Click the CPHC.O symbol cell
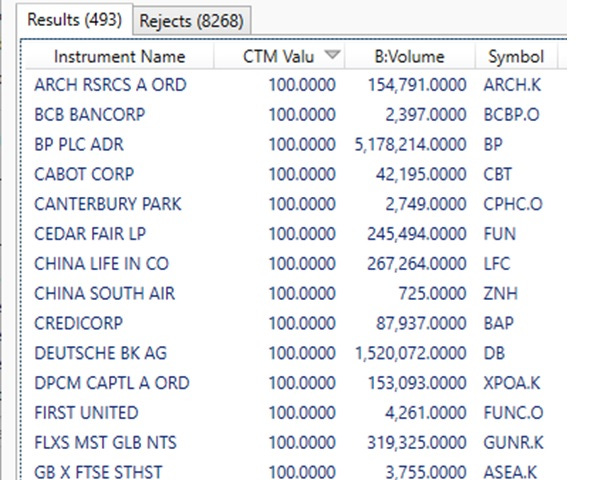 tap(513, 204)
